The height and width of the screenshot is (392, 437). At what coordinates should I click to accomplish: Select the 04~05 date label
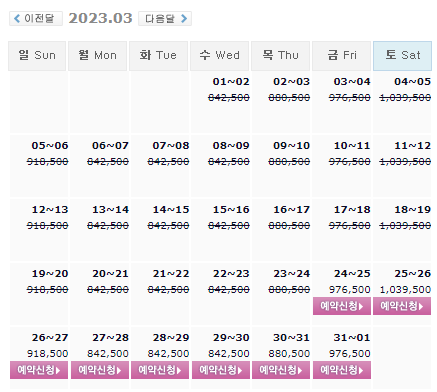(x=412, y=82)
